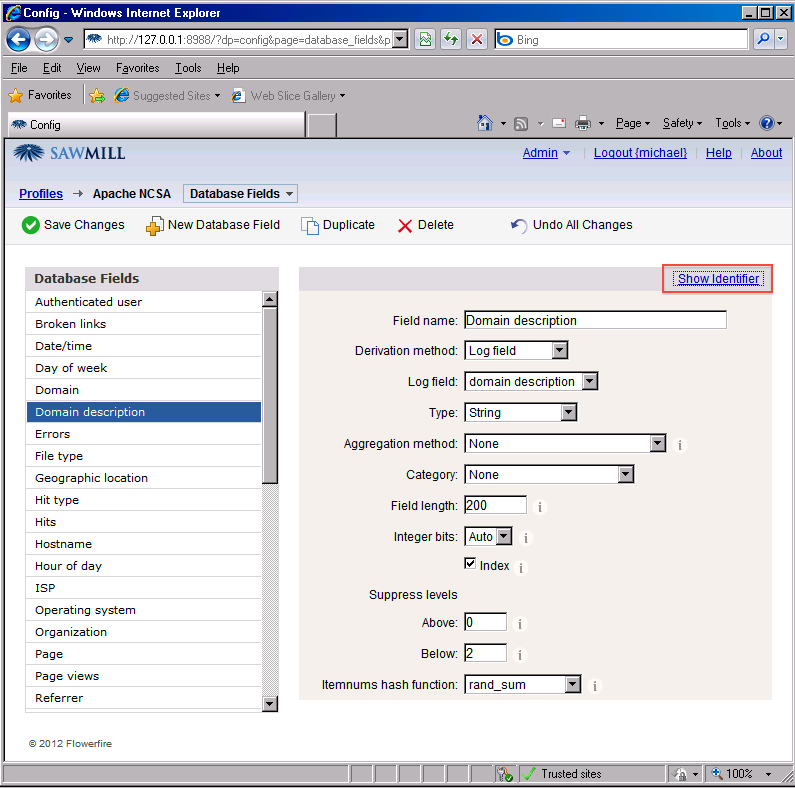Open the Favorites menu in menu bar

pos(137,68)
